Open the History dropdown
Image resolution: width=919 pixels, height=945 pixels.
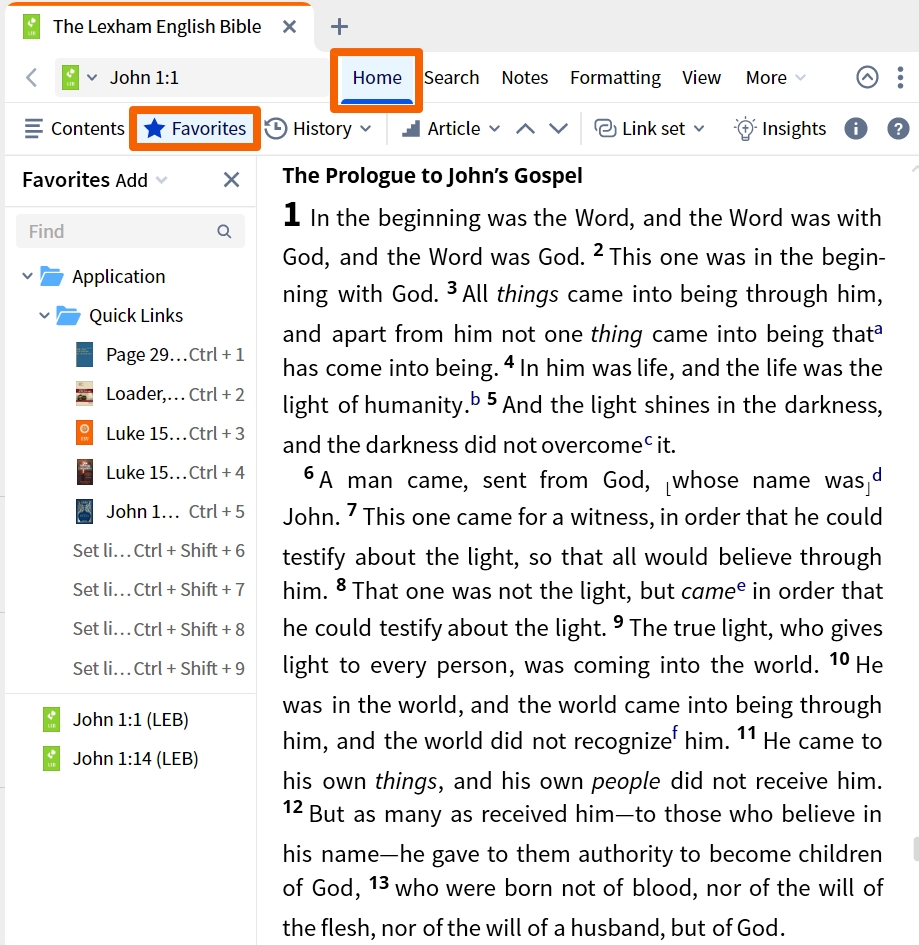click(x=318, y=128)
